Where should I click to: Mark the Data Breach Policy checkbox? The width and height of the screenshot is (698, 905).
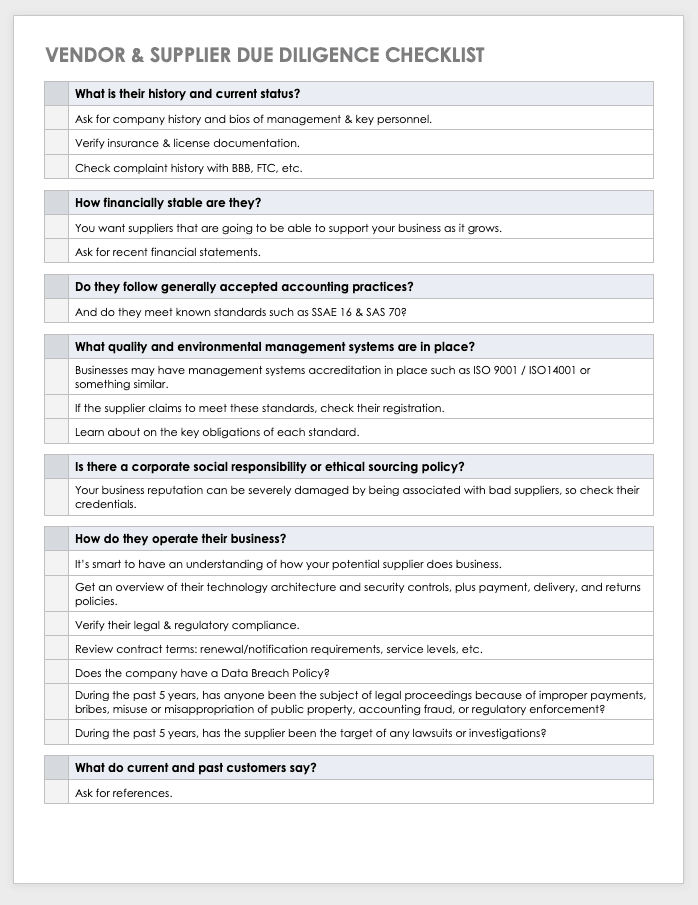click(57, 673)
